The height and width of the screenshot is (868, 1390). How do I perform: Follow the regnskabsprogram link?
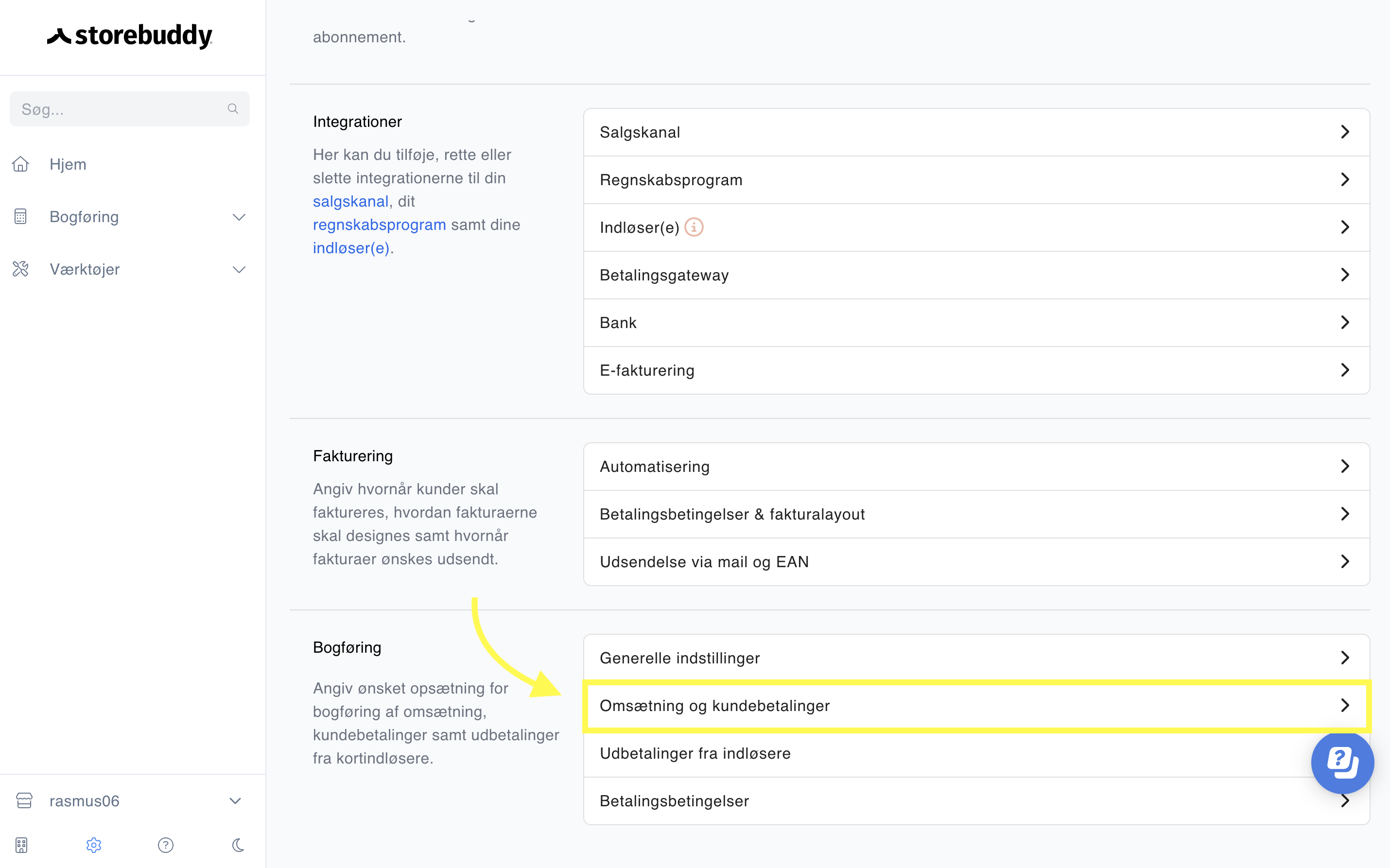(x=380, y=225)
